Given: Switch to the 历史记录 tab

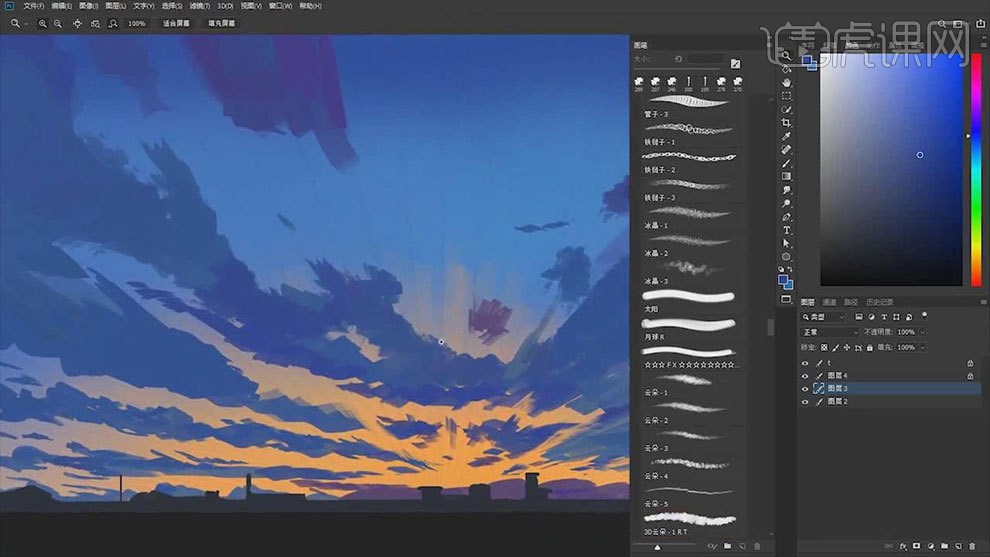Looking at the screenshot, I should pyautogui.click(x=880, y=302).
